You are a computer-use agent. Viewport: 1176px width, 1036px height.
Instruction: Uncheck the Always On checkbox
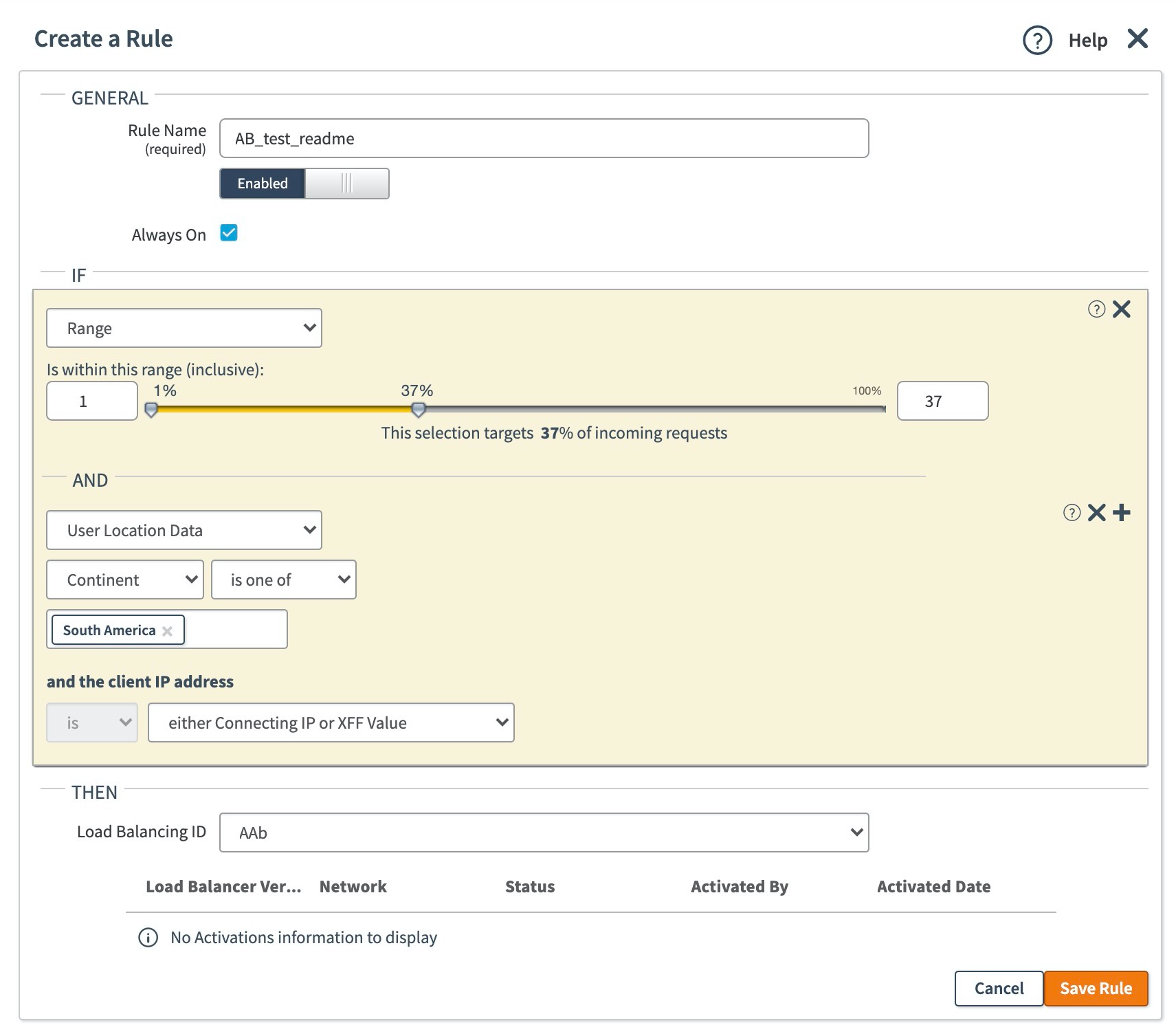229,234
